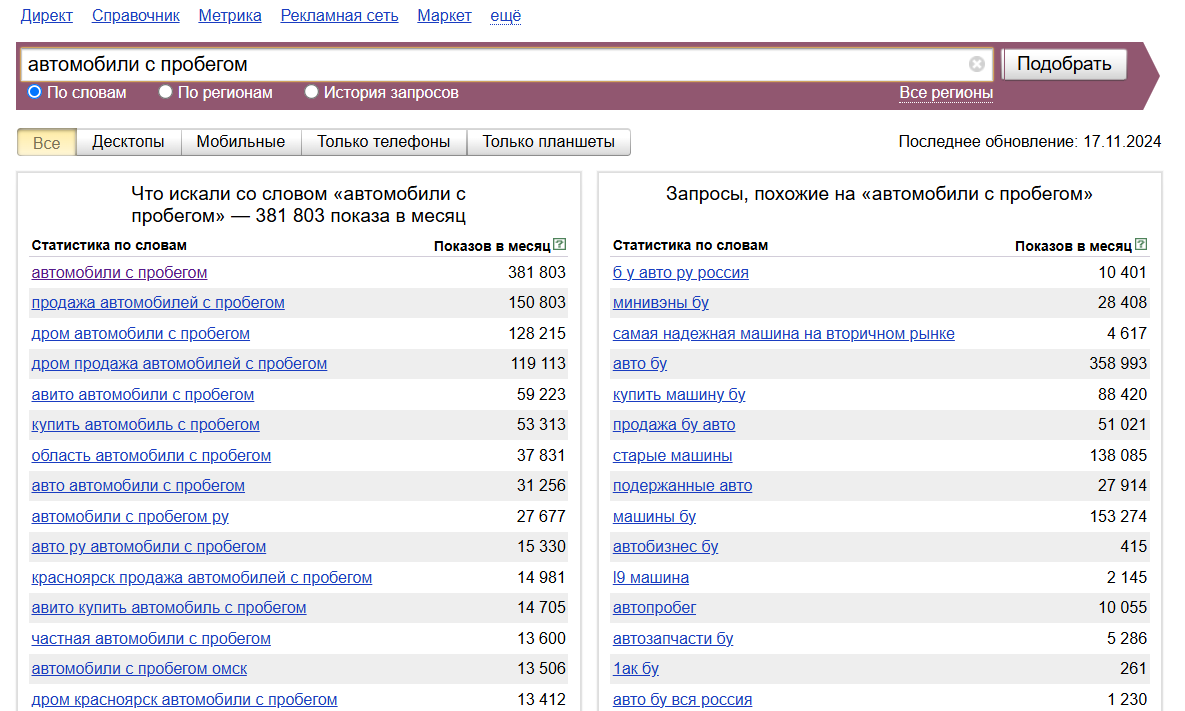This screenshot has height=711, width=1185.
Task: Select the 'История запросов' radio button
Action: click(311, 91)
